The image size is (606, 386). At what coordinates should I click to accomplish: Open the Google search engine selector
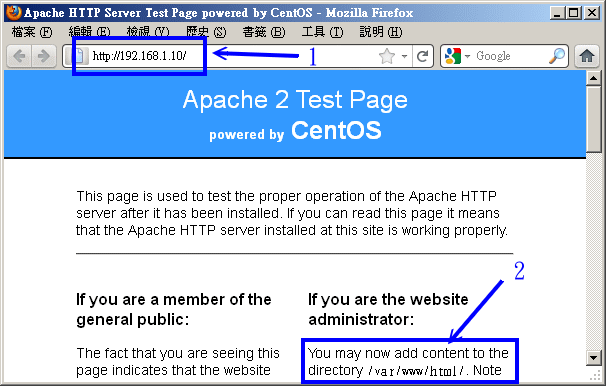click(457, 56)
